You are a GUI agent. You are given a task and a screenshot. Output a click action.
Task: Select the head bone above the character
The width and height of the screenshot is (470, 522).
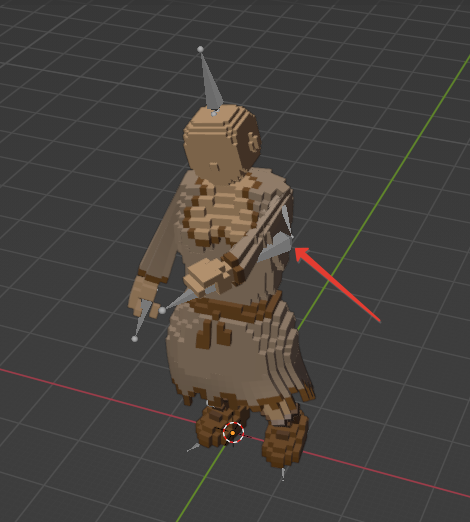[211, 82]
